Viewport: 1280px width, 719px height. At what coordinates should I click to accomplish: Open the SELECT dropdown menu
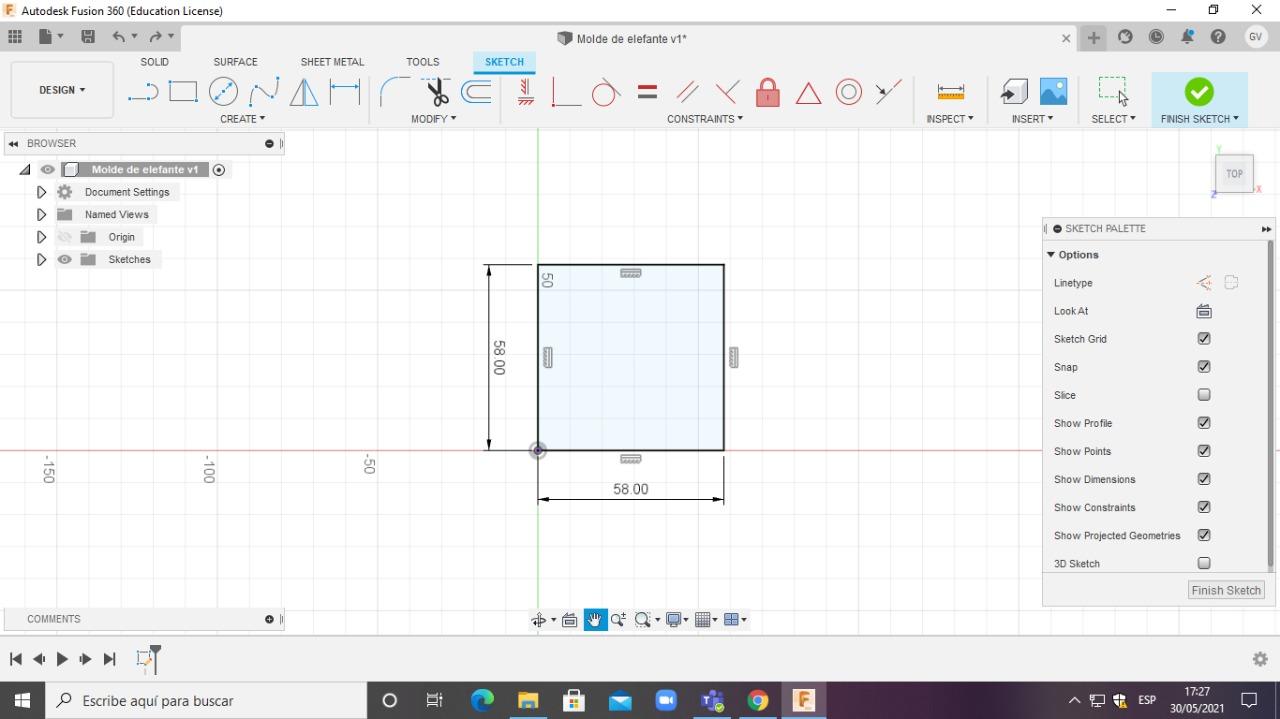[1113, 119]
